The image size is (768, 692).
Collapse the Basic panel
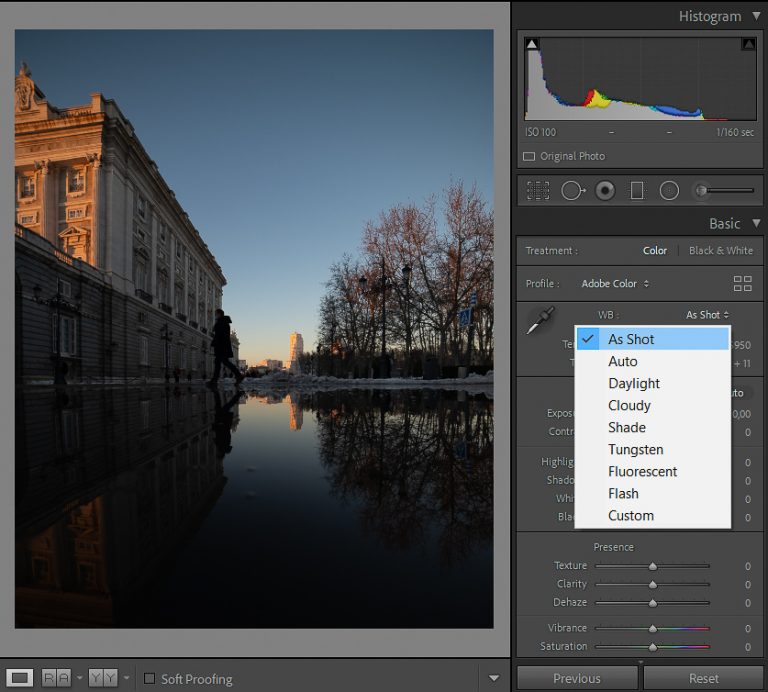[756, 223]
